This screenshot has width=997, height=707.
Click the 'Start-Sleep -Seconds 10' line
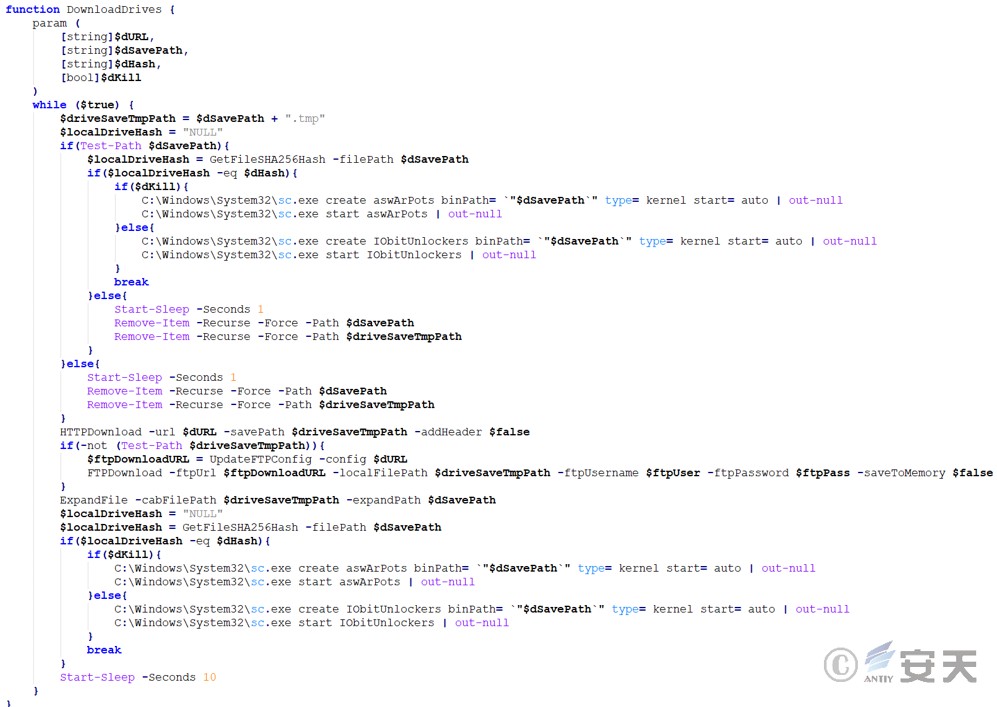coord(138,677)
